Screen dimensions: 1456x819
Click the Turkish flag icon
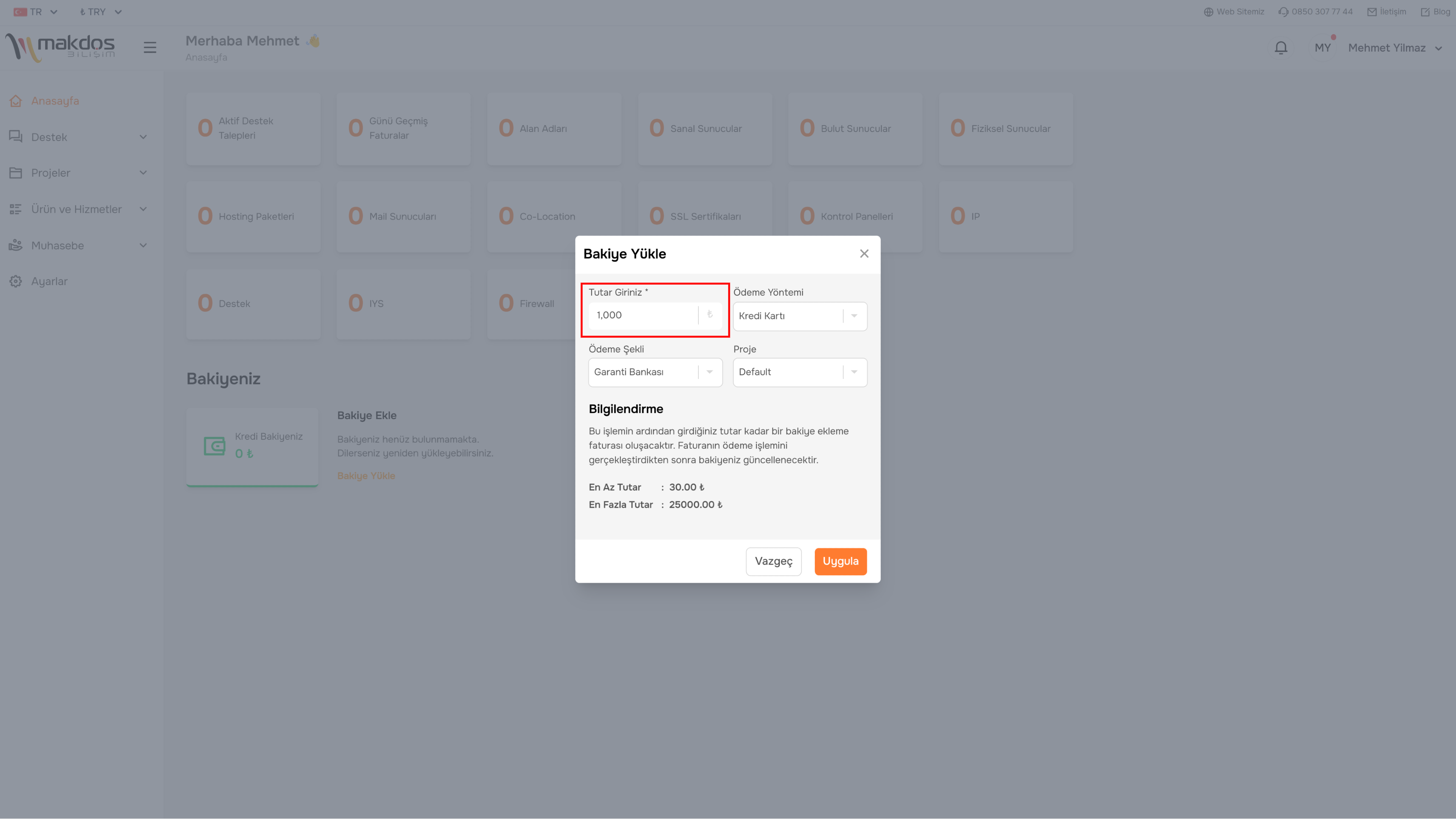(x=20, y=12)
